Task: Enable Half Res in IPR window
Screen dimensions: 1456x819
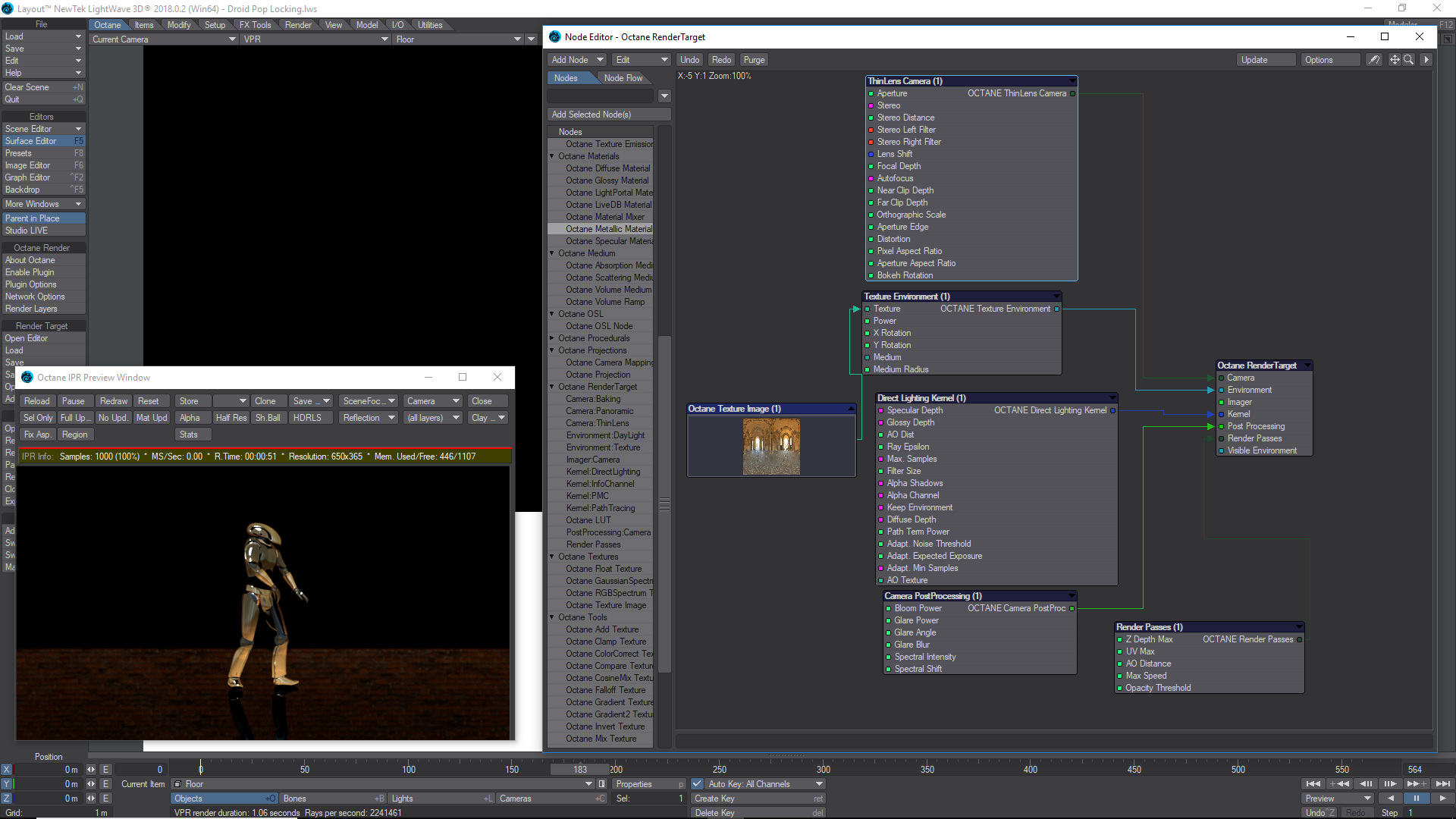Action: [231, 418]
